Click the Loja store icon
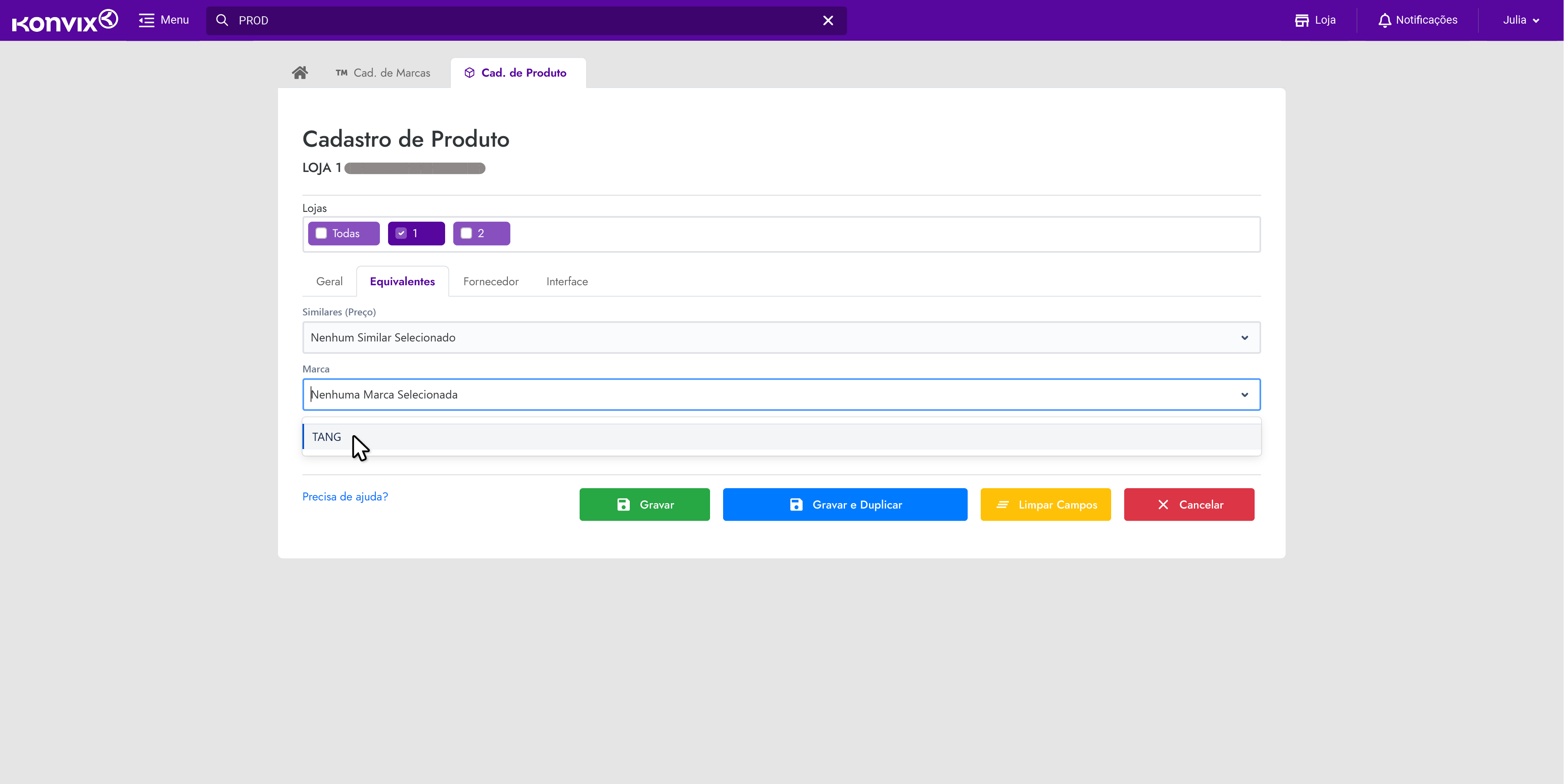 point(1301,21)
